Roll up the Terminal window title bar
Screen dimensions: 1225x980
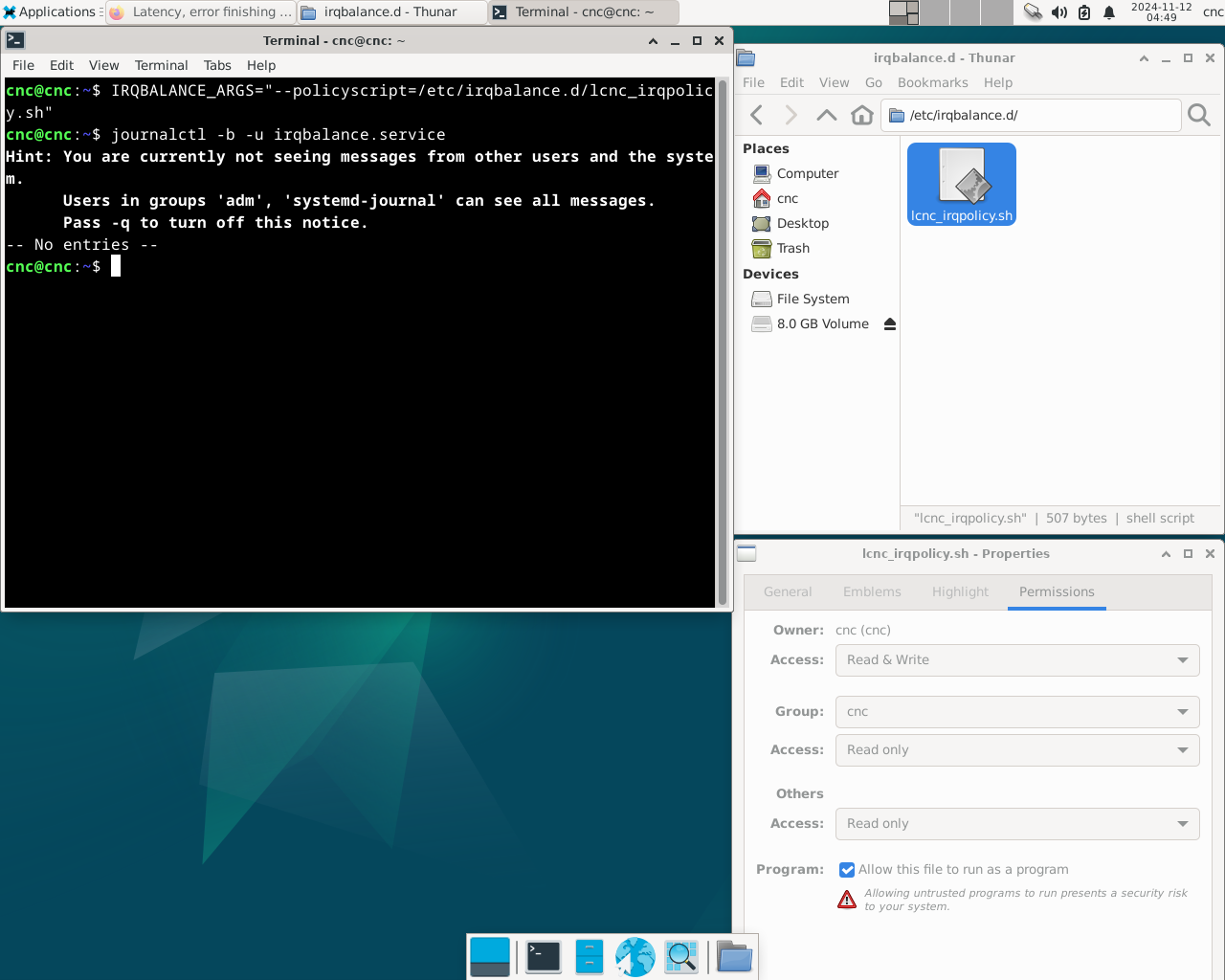[x=653, y=41]
